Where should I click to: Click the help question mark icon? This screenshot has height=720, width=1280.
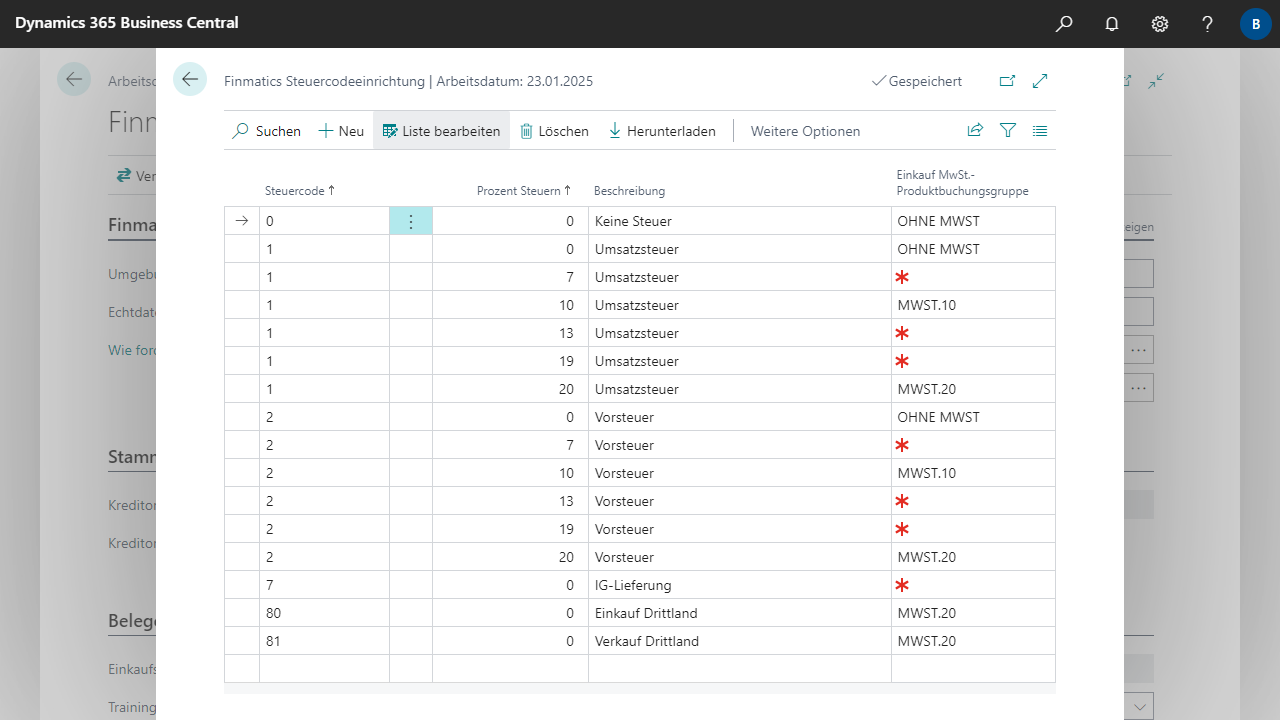[1207, 24]
